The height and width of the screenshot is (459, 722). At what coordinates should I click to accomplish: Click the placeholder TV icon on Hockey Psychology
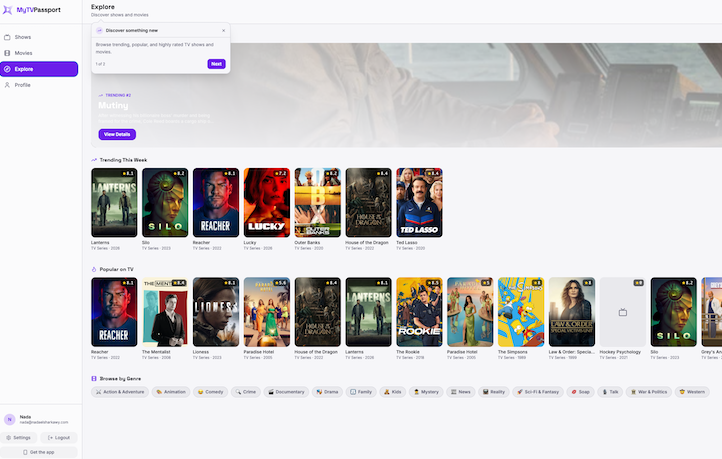coord(623,313)
